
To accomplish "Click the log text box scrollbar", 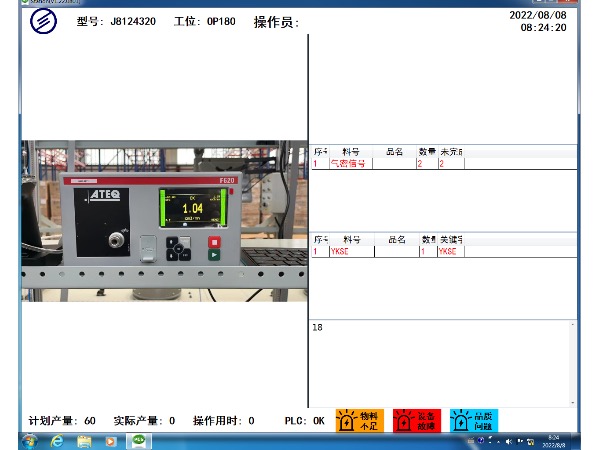I will [573, 360].
